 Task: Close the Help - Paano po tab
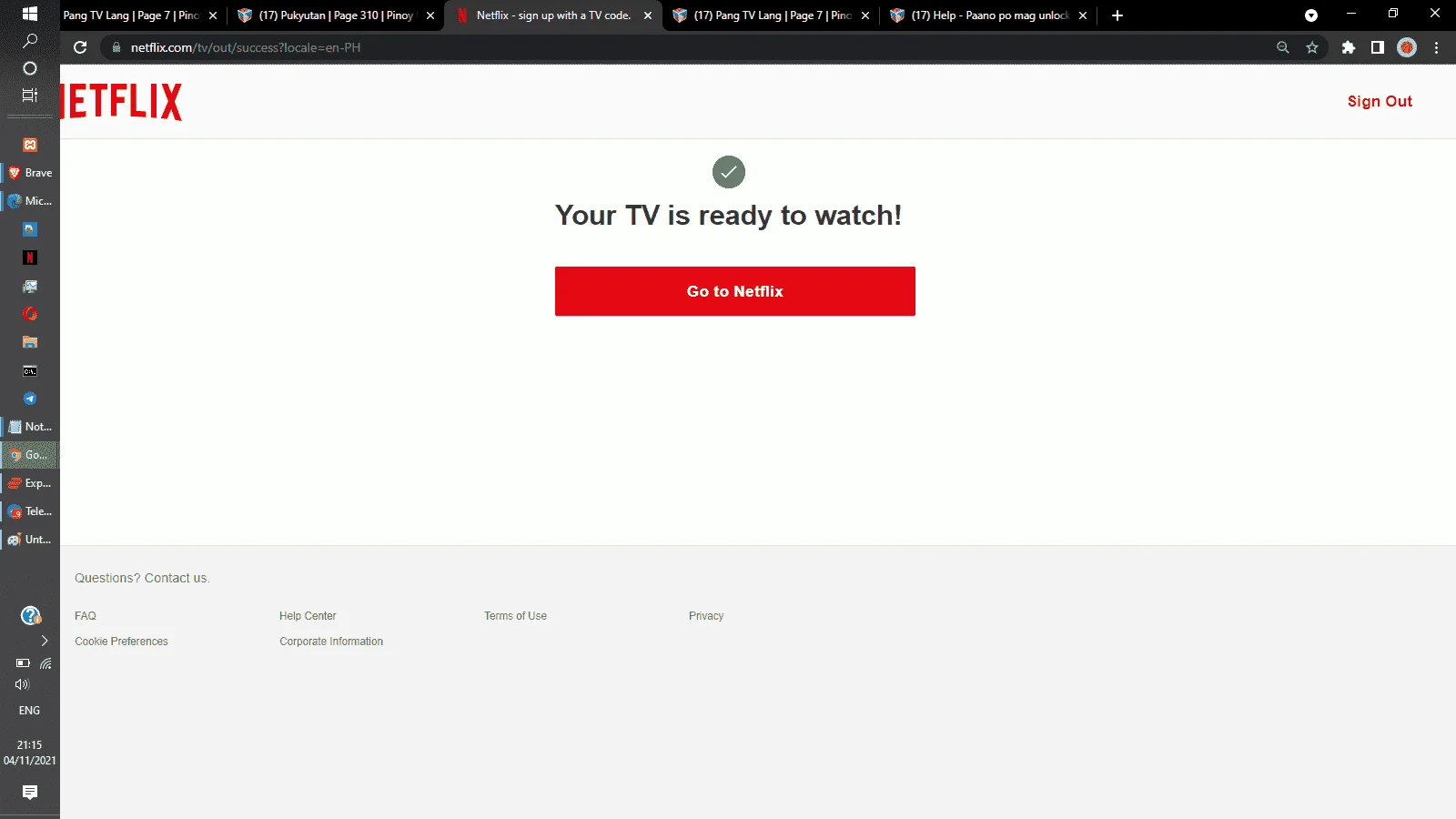point(1083,15)
